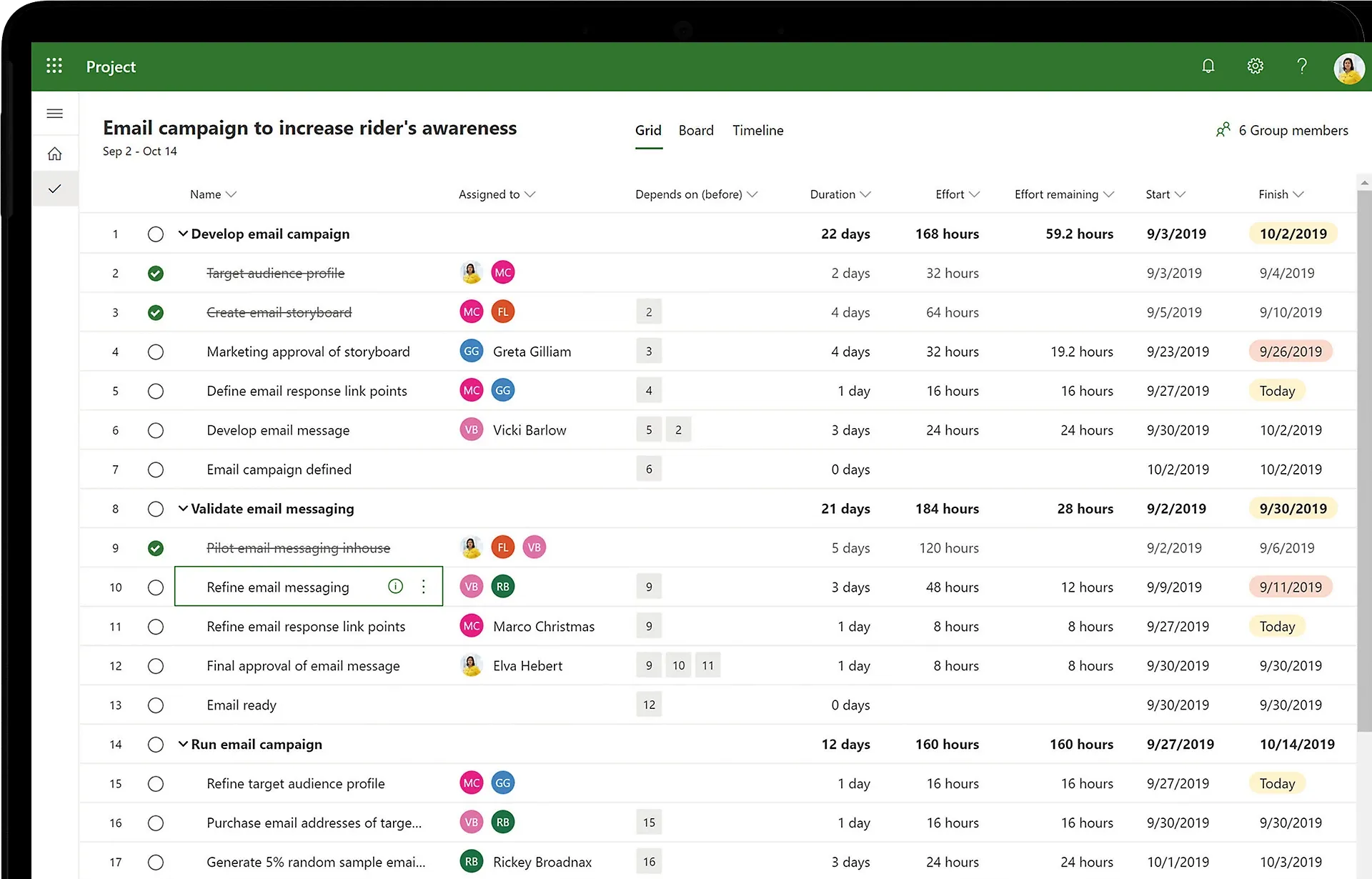Collapse the Validate email messaging group
The height and width of the screenshot is (879, 1372).
click(183, 508)
